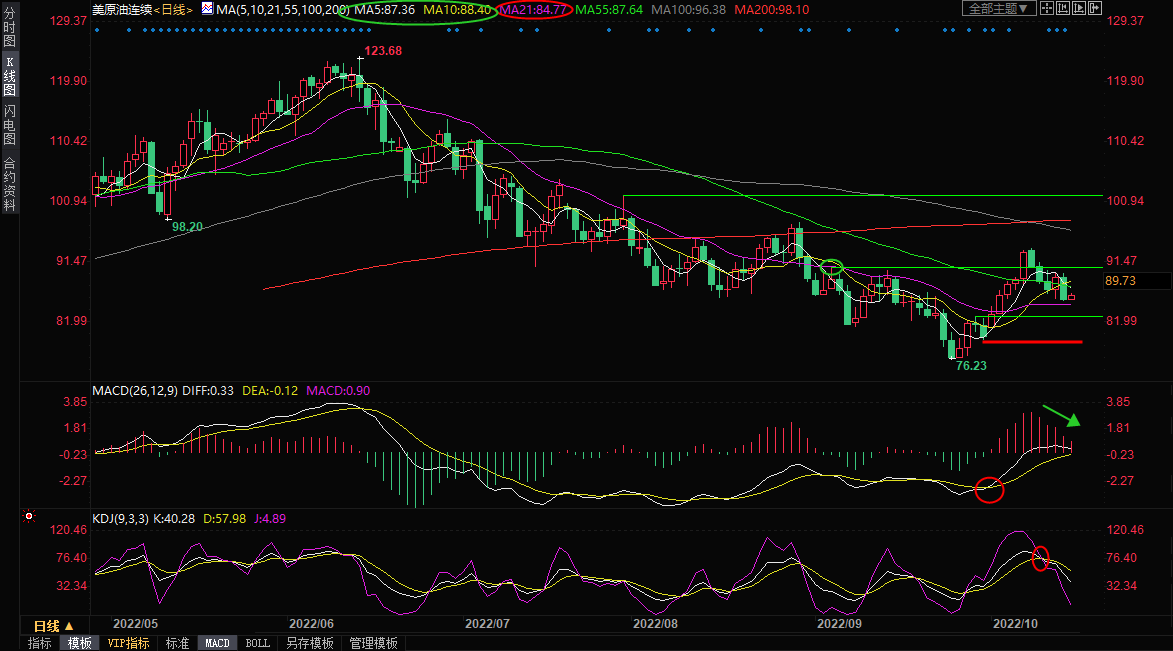Screen dimensions: 1173x651
Task: Click the 管理模板 button
Action: pyautogui.click(x=373, y=643)
